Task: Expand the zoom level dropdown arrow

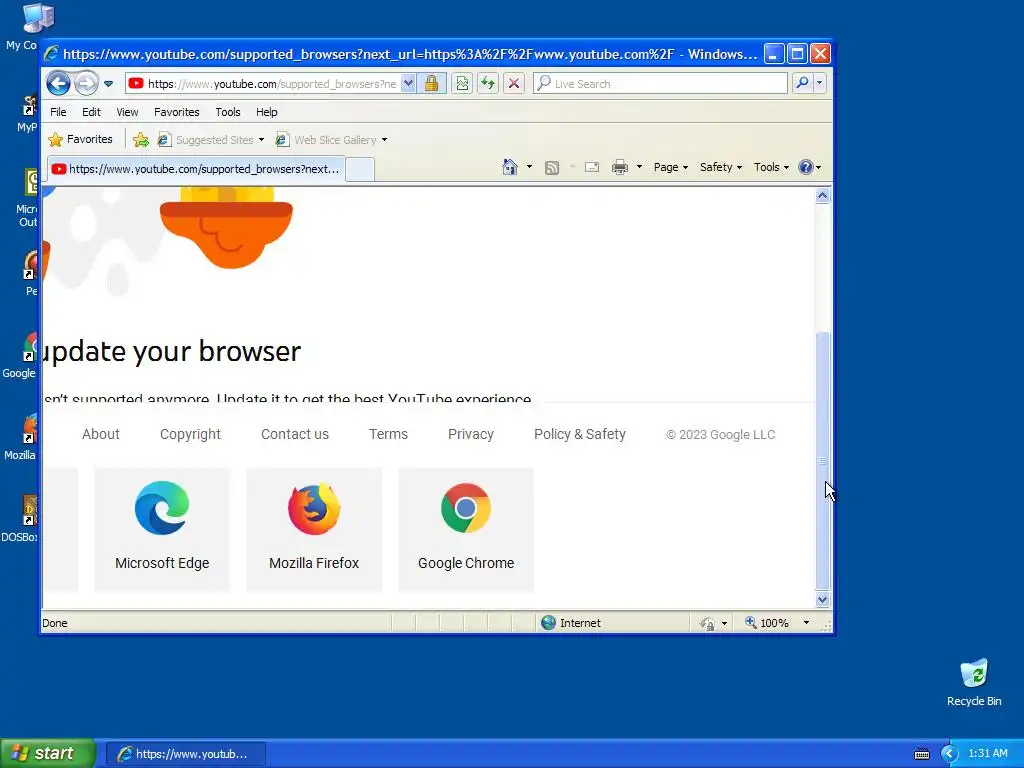Action: (x=807, y=623)
